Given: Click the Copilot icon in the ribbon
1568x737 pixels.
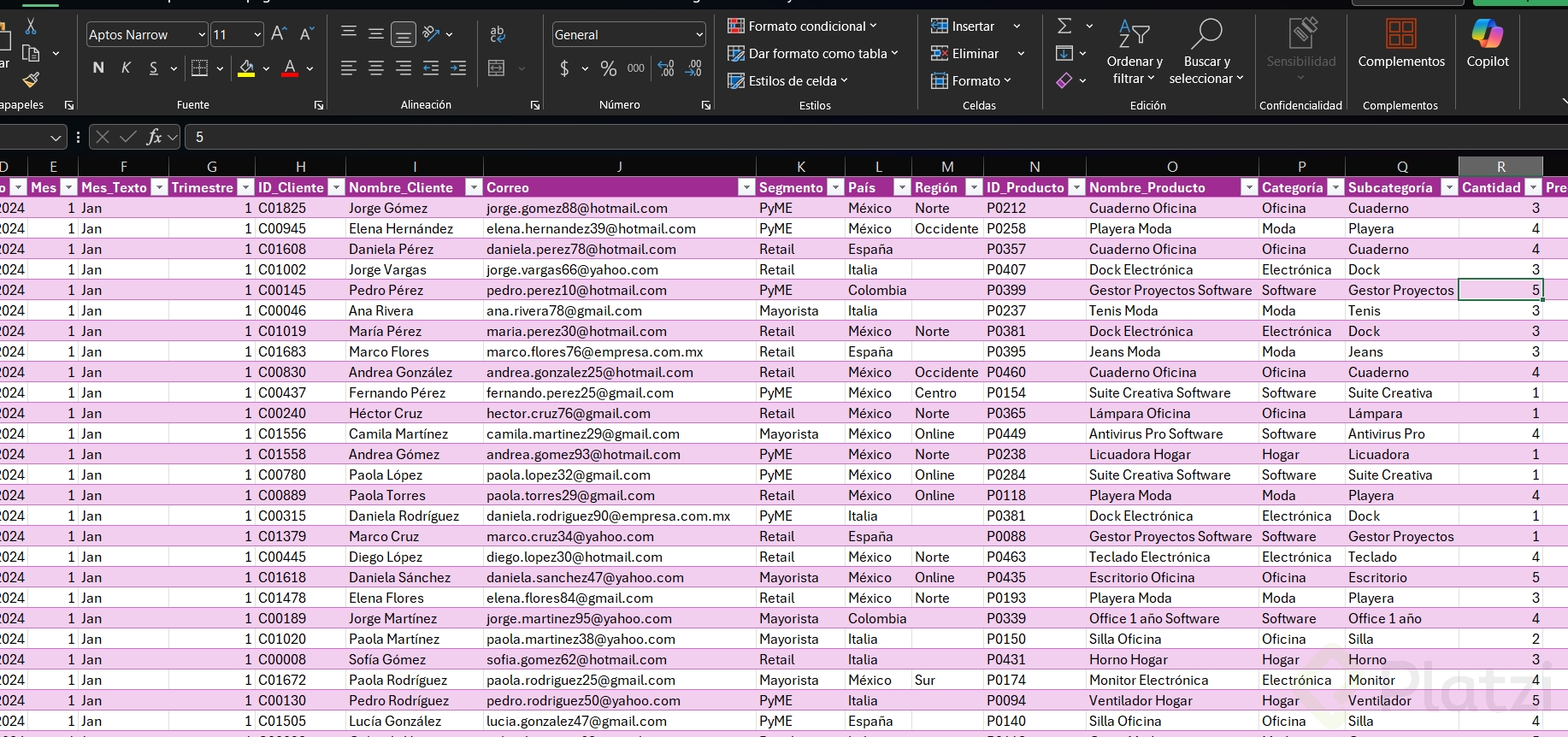Looking at the screenshot, I should 1487,34.
